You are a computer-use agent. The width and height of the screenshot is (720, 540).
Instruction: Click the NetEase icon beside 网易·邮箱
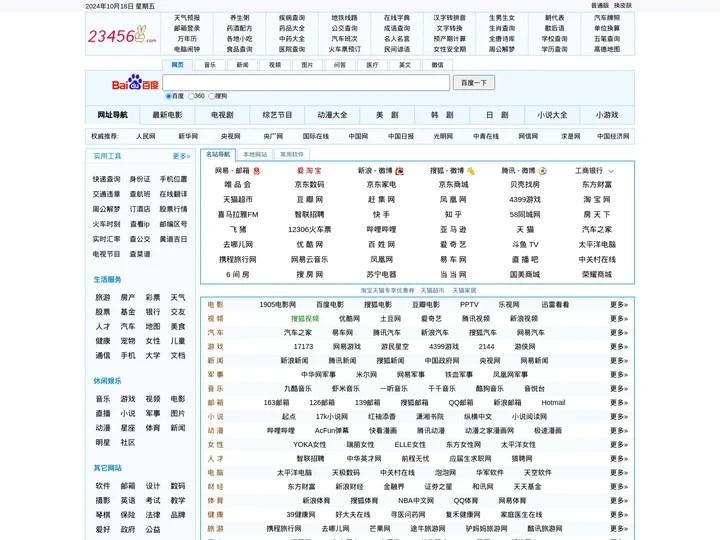(x=257, y=171)
